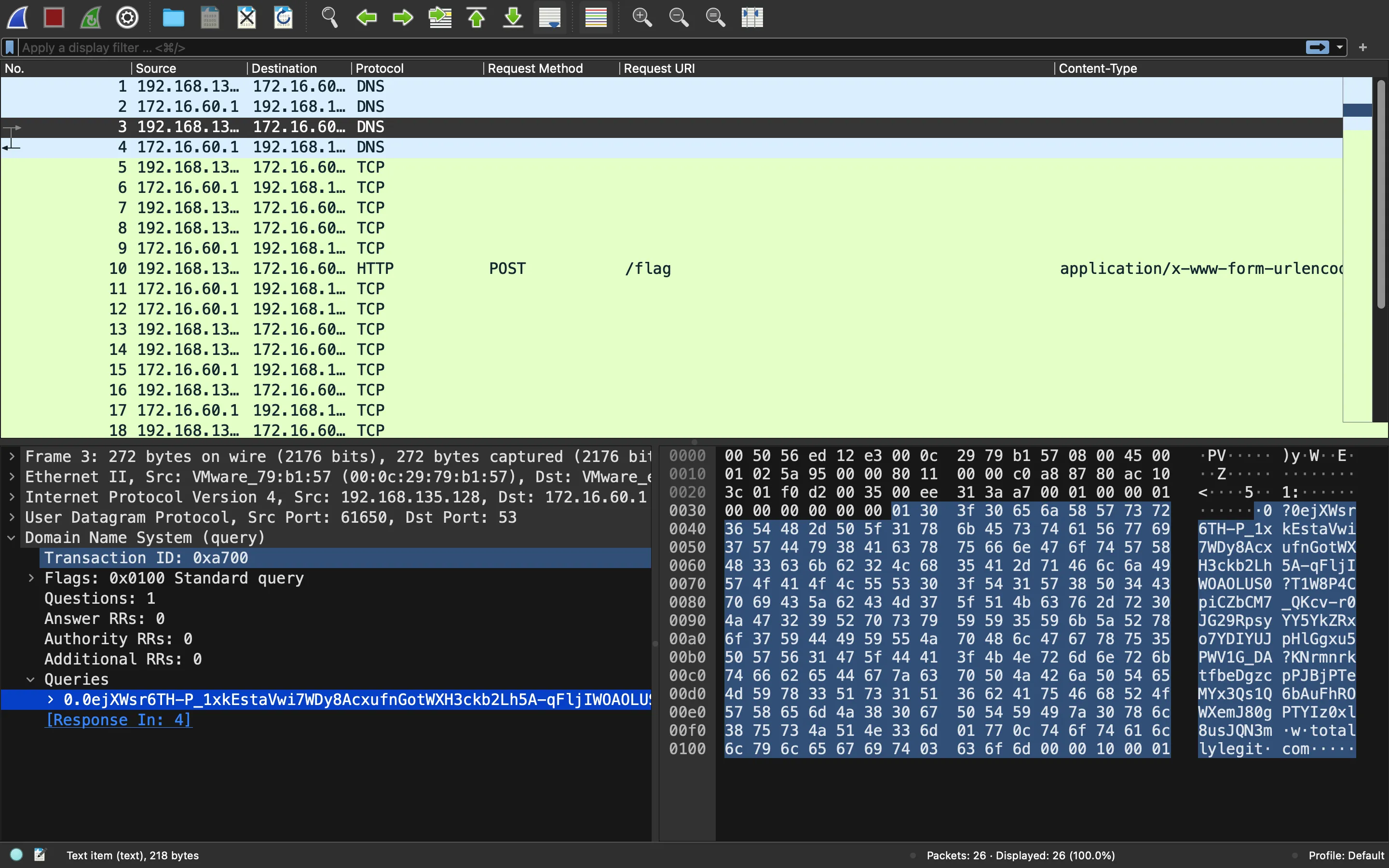Stop the capture with red square icon
The width and height of the screenshot is (1389, 868).
[x=54, y=17]
